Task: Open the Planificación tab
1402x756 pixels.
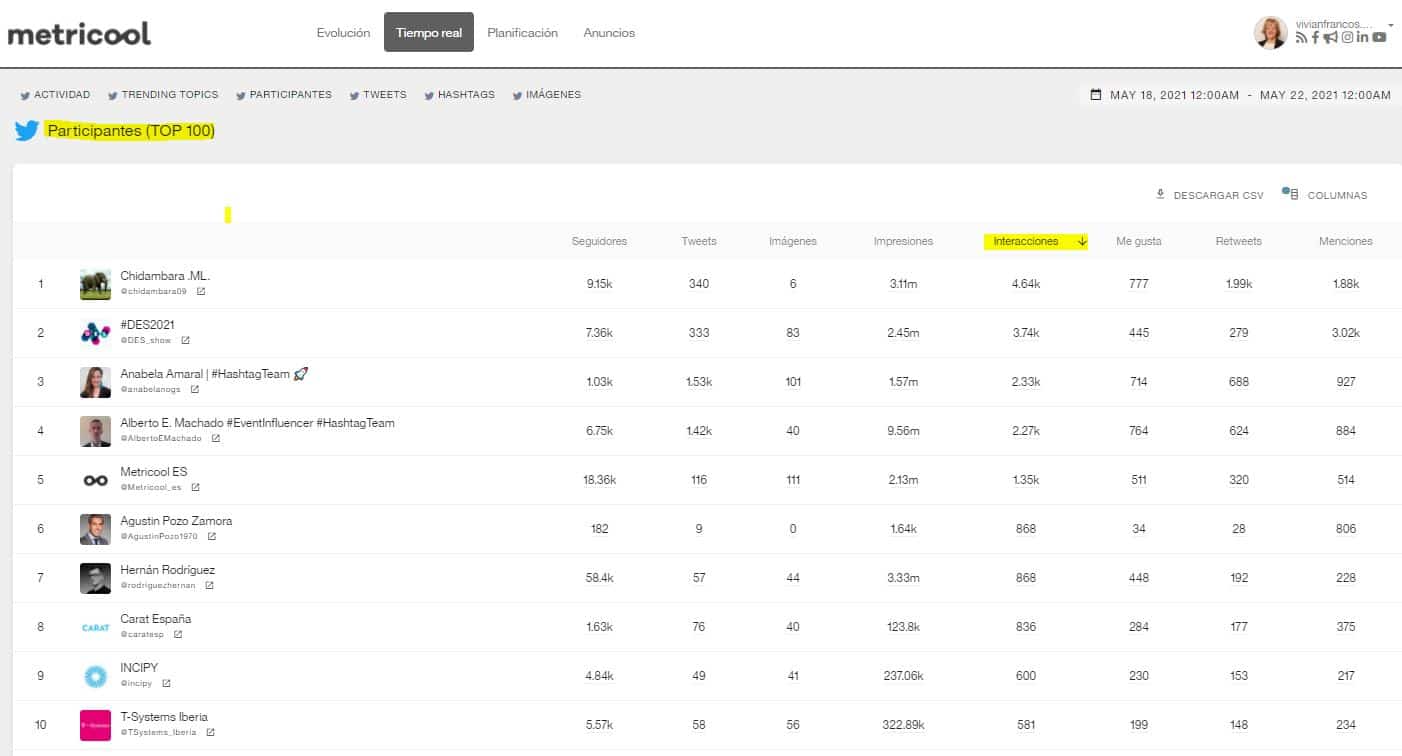Action: pos(522,33)
